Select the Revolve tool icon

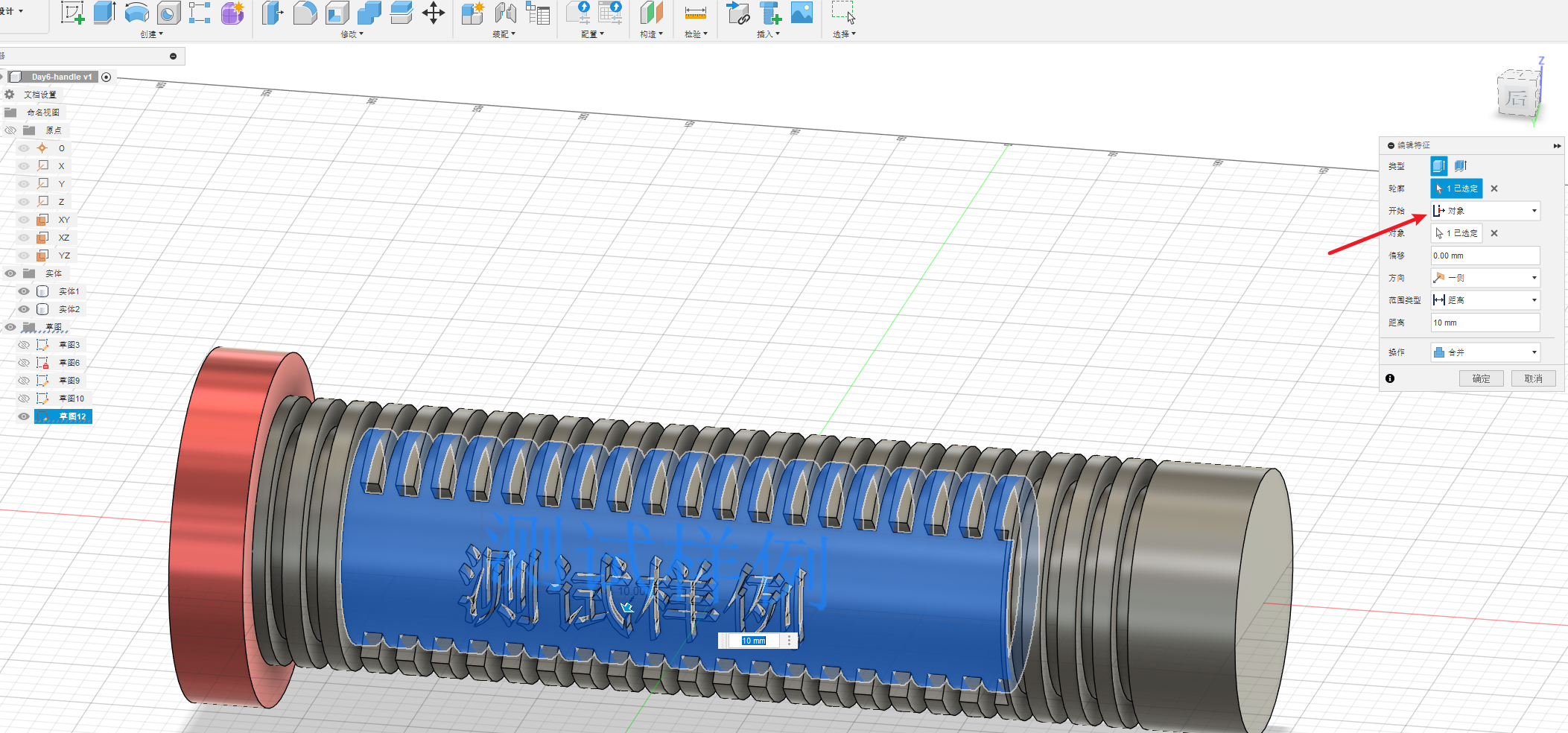click(x=136, y=13)
